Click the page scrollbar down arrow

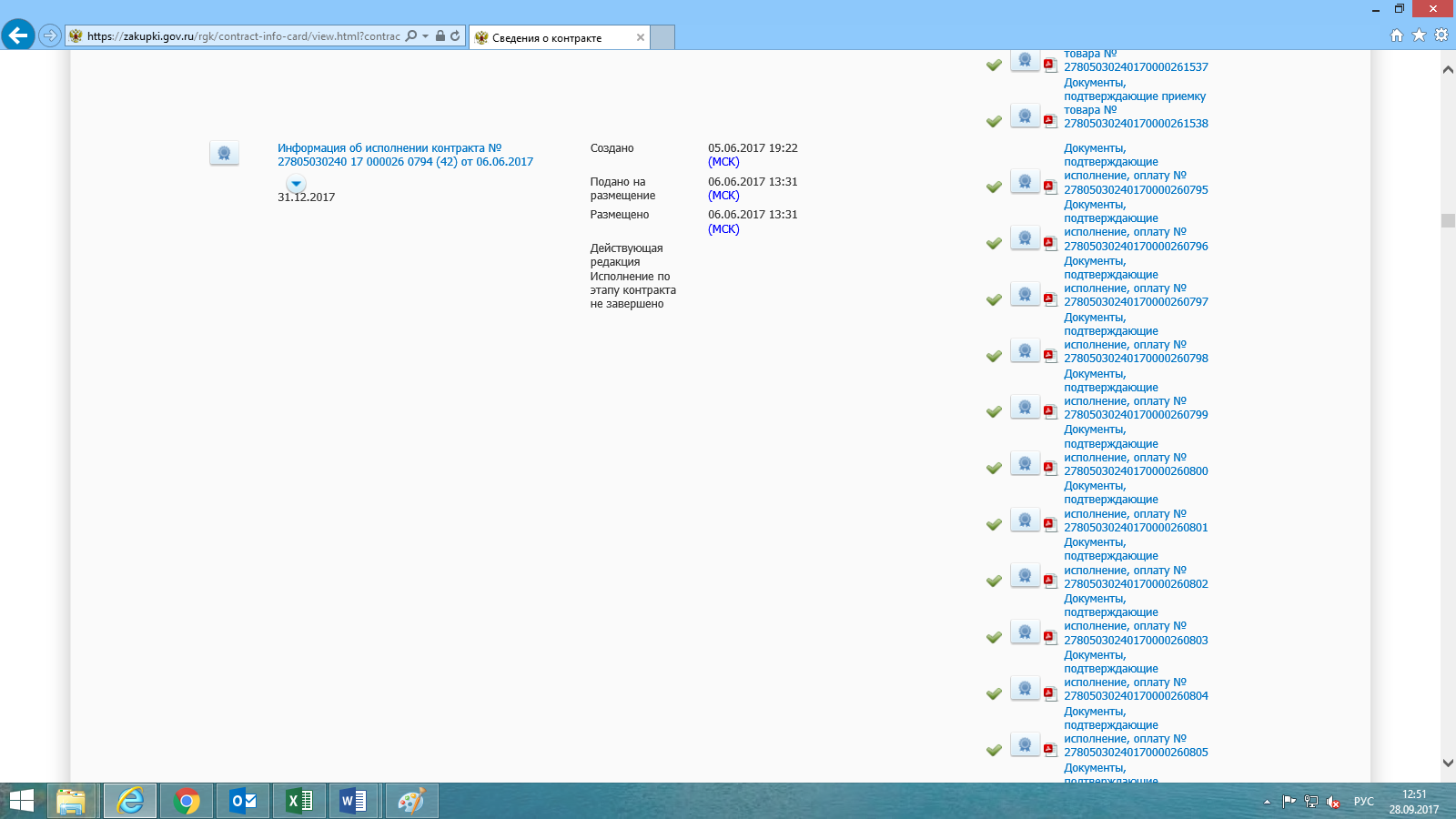coord(1448,763)
